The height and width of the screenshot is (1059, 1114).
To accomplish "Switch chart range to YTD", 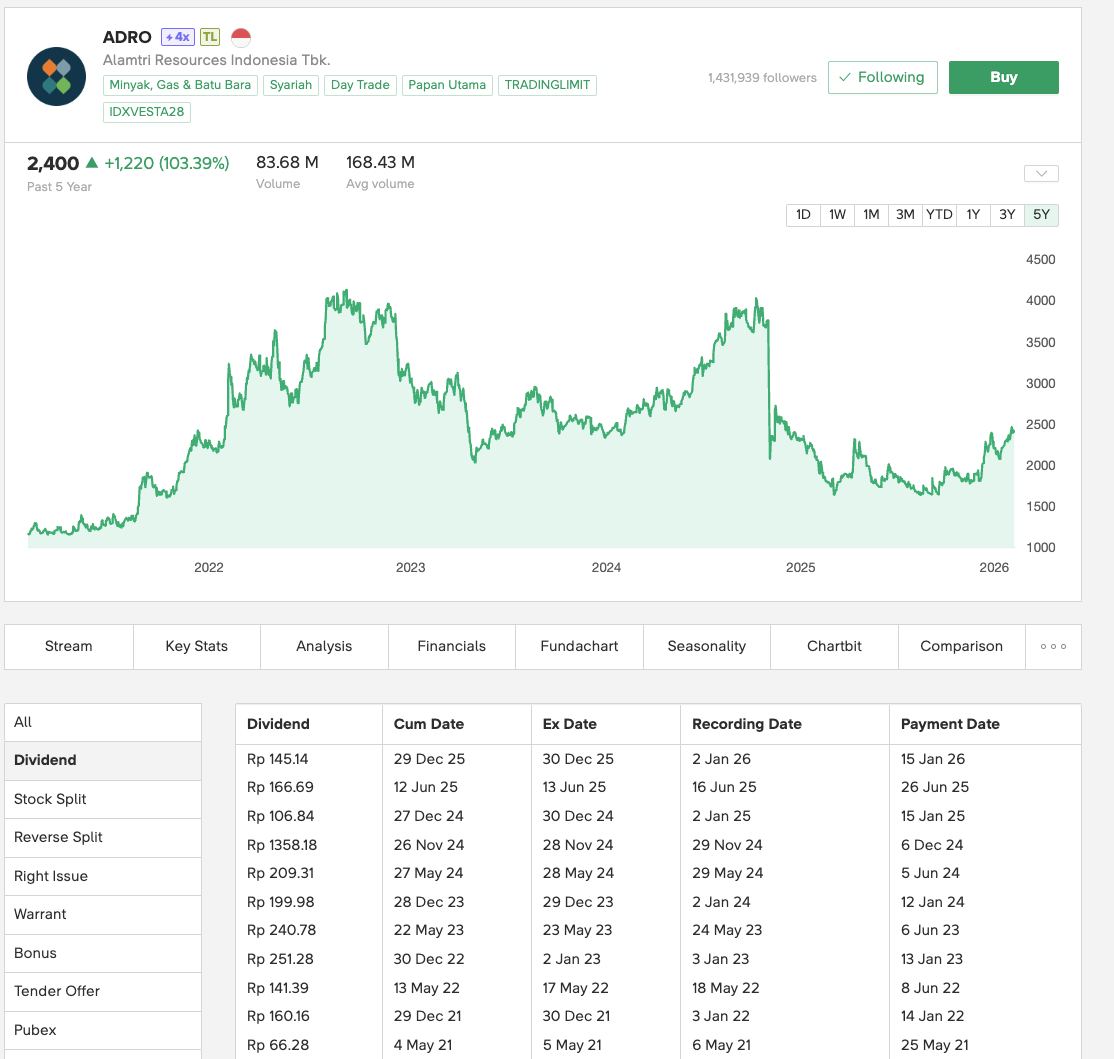I will click(939, 215).
